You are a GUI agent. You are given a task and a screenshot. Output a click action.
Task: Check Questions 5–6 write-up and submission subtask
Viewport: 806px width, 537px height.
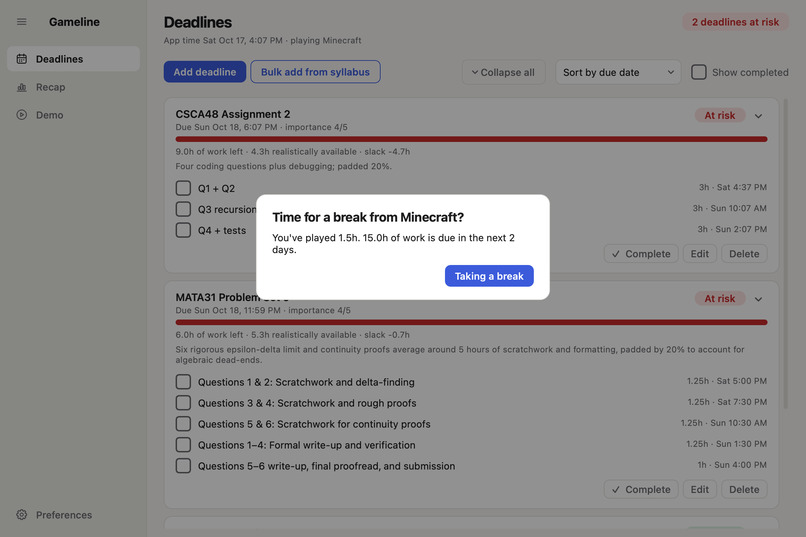coord(183,466)
